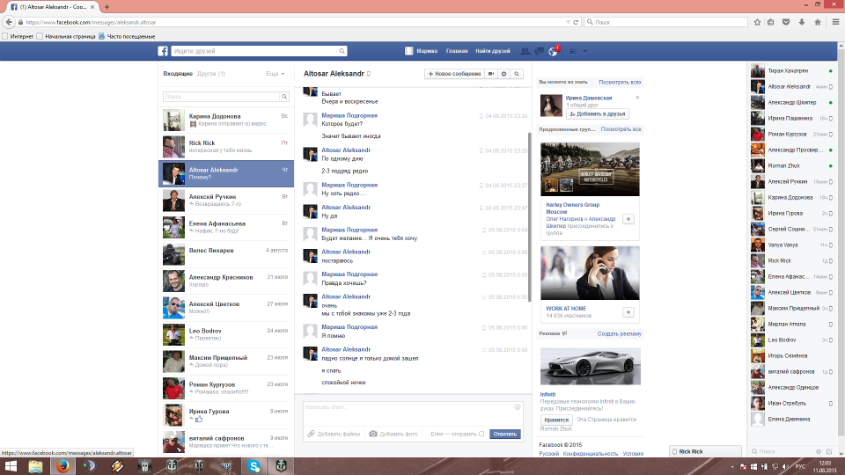Click the Посмотреть всех link
This screenshot has height=475, width=845.
pyautogui.click(x=620, y=82)
